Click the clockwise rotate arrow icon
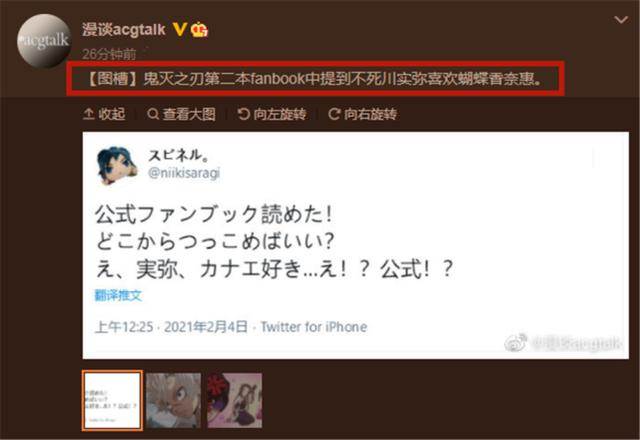Viewport: 640px width, 440px height. click(334, 114)
